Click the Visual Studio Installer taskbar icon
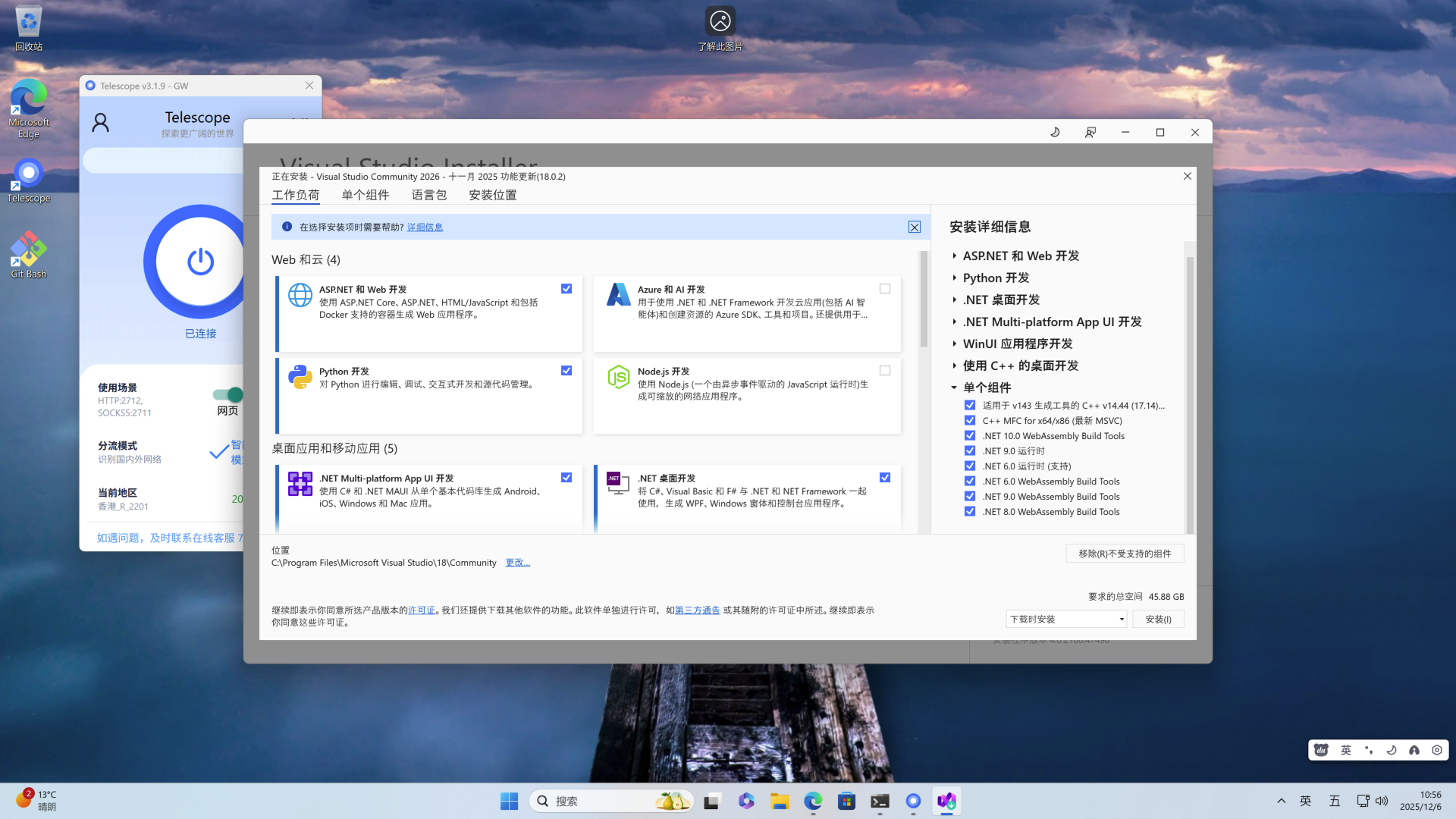The width and height of the screenshot is (1456, 819). point(946,801)
